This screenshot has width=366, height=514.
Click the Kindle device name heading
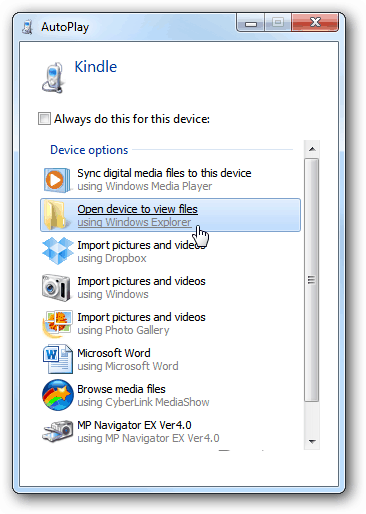pyautogui.click(x=96, y=67)
